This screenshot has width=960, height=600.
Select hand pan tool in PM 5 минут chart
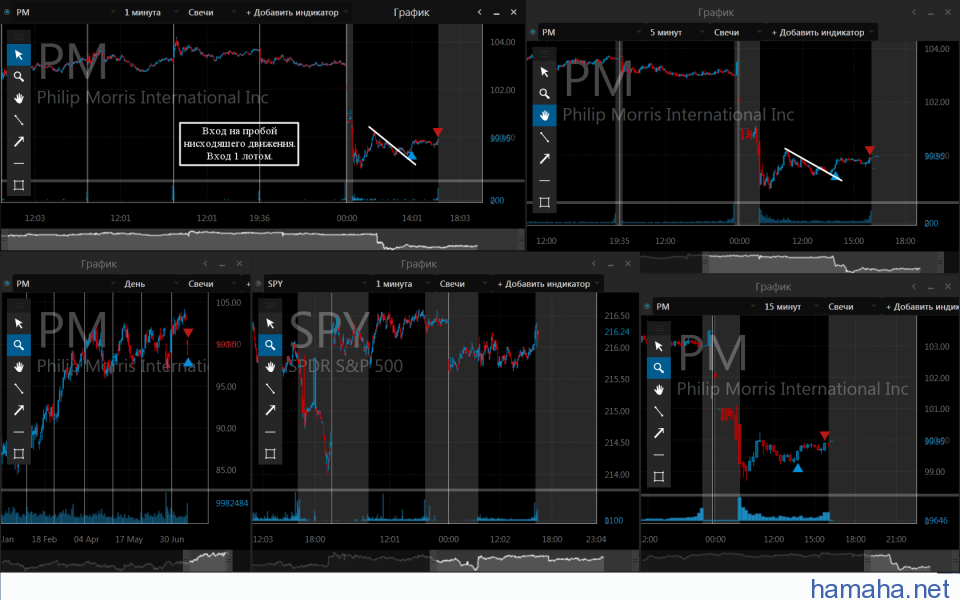(x=544, y=115)
